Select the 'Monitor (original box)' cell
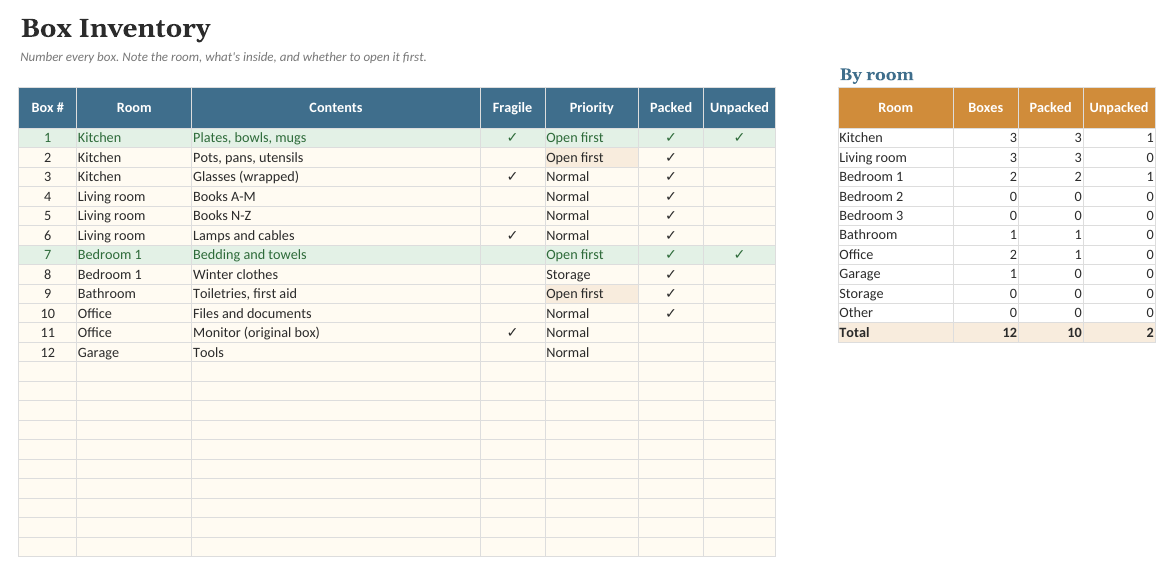This screenshot has height=575, width=1174. (x=335, y=332)
